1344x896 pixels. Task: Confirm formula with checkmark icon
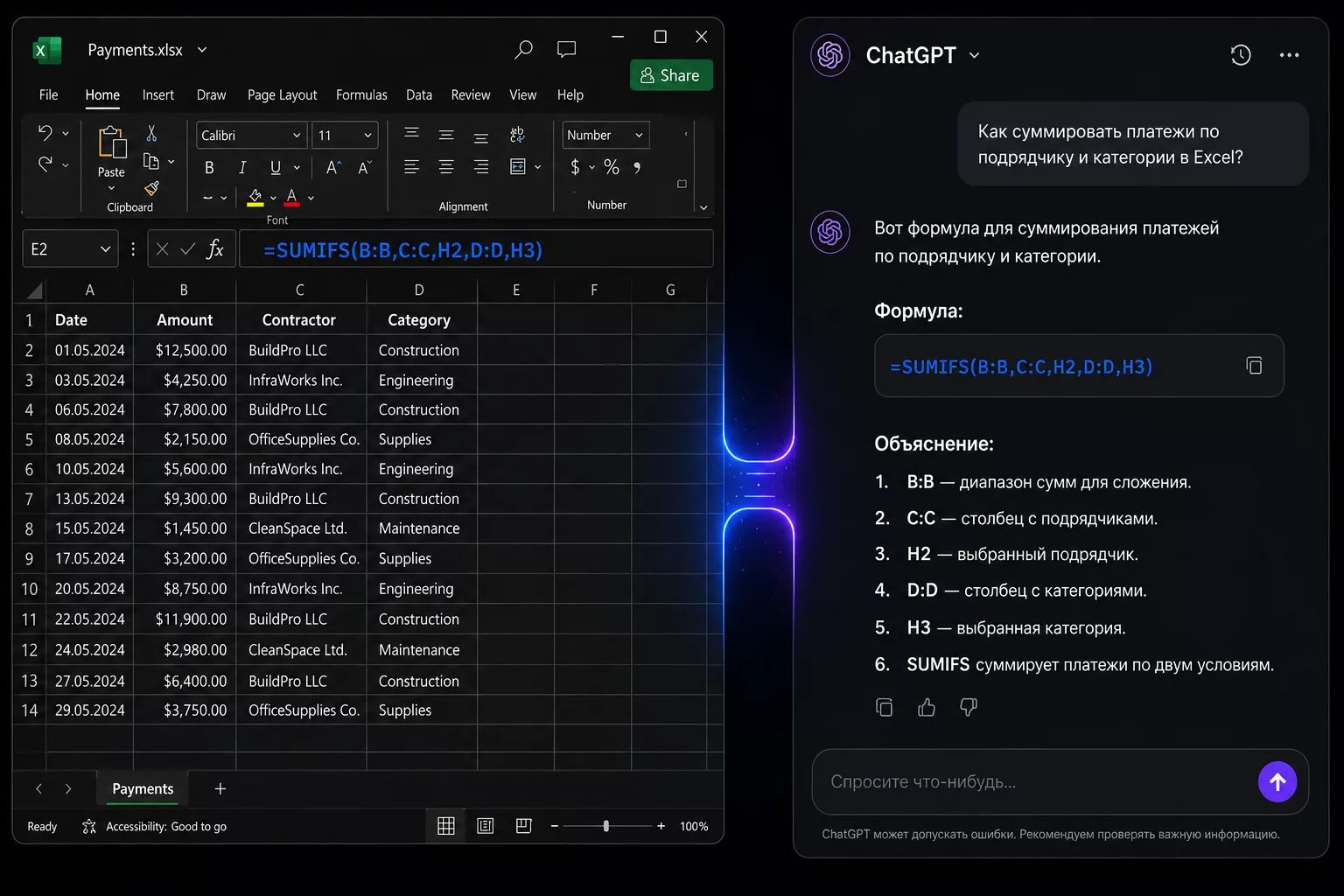(x=187, y=249)
